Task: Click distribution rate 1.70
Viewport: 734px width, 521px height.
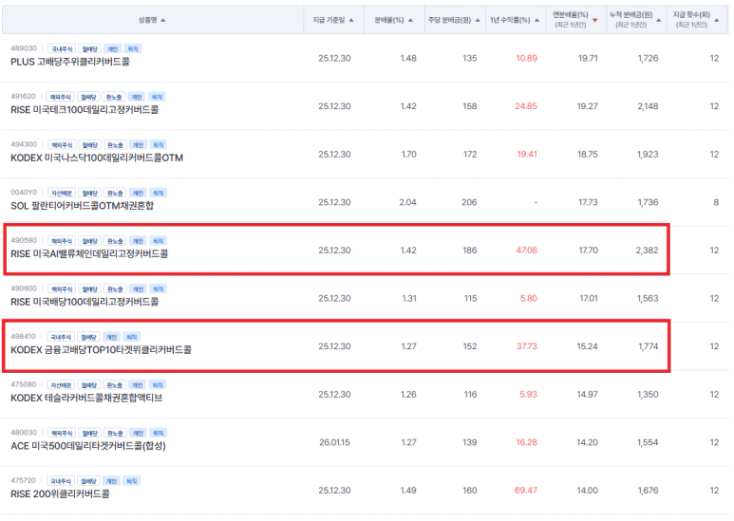Action: click(x=409, y=154)
